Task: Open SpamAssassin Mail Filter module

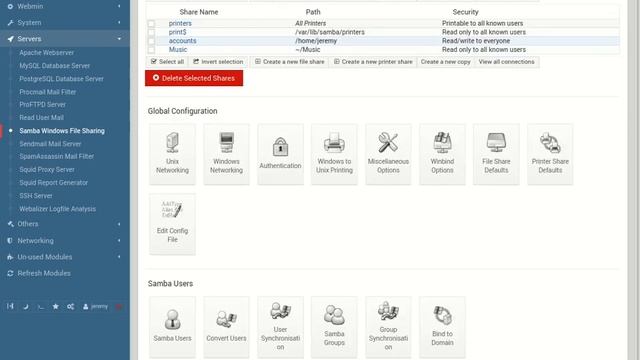Action: point(56,156)
